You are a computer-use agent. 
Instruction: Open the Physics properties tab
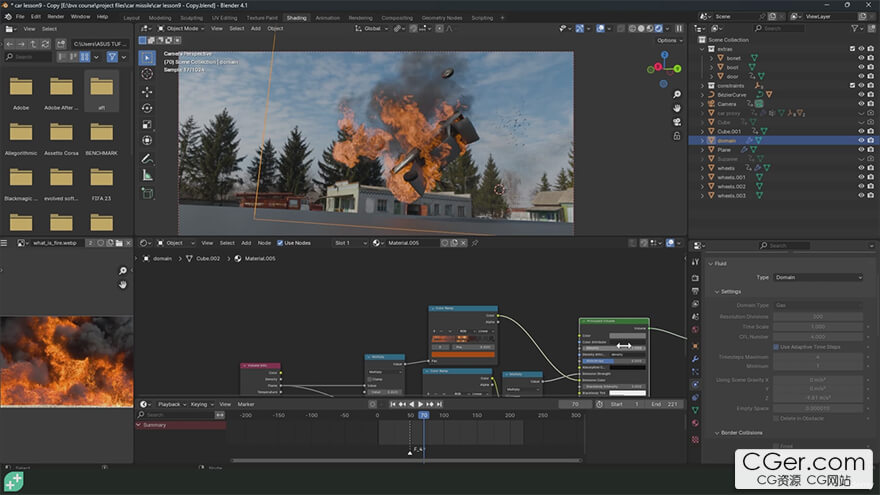tap(695, 384)
